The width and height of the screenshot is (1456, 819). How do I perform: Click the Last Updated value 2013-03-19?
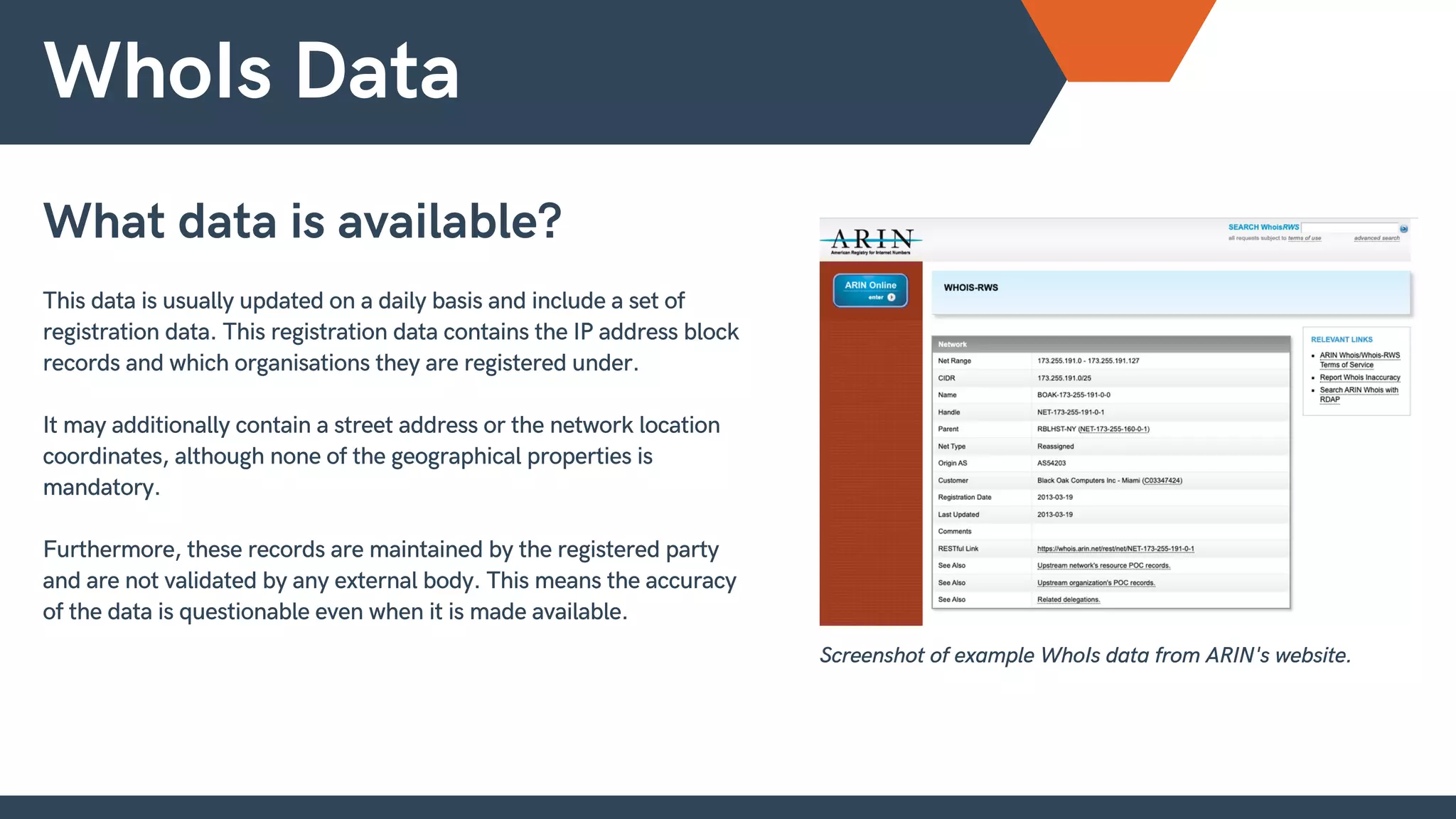[x=1055, y=515]
